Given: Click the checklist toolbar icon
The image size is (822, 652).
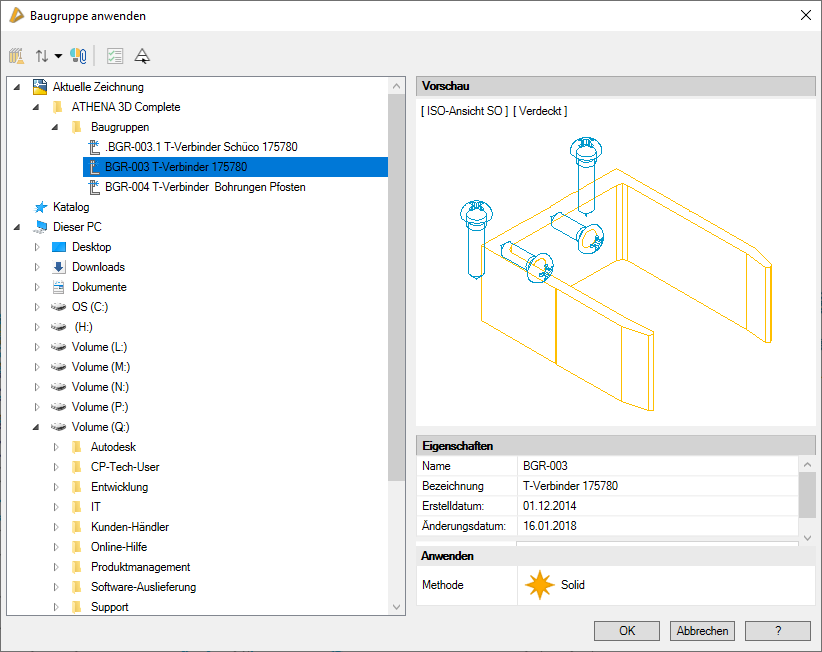Looking at the screenshot, I should (x=115, y=56).
